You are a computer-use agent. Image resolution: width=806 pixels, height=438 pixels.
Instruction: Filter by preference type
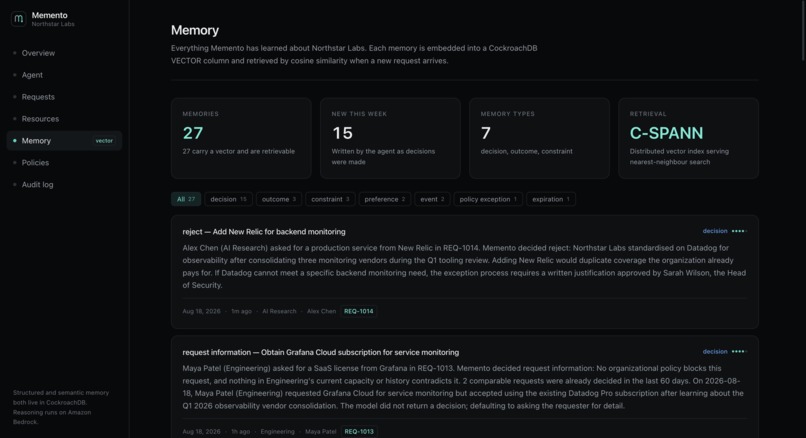pos(384,199)
